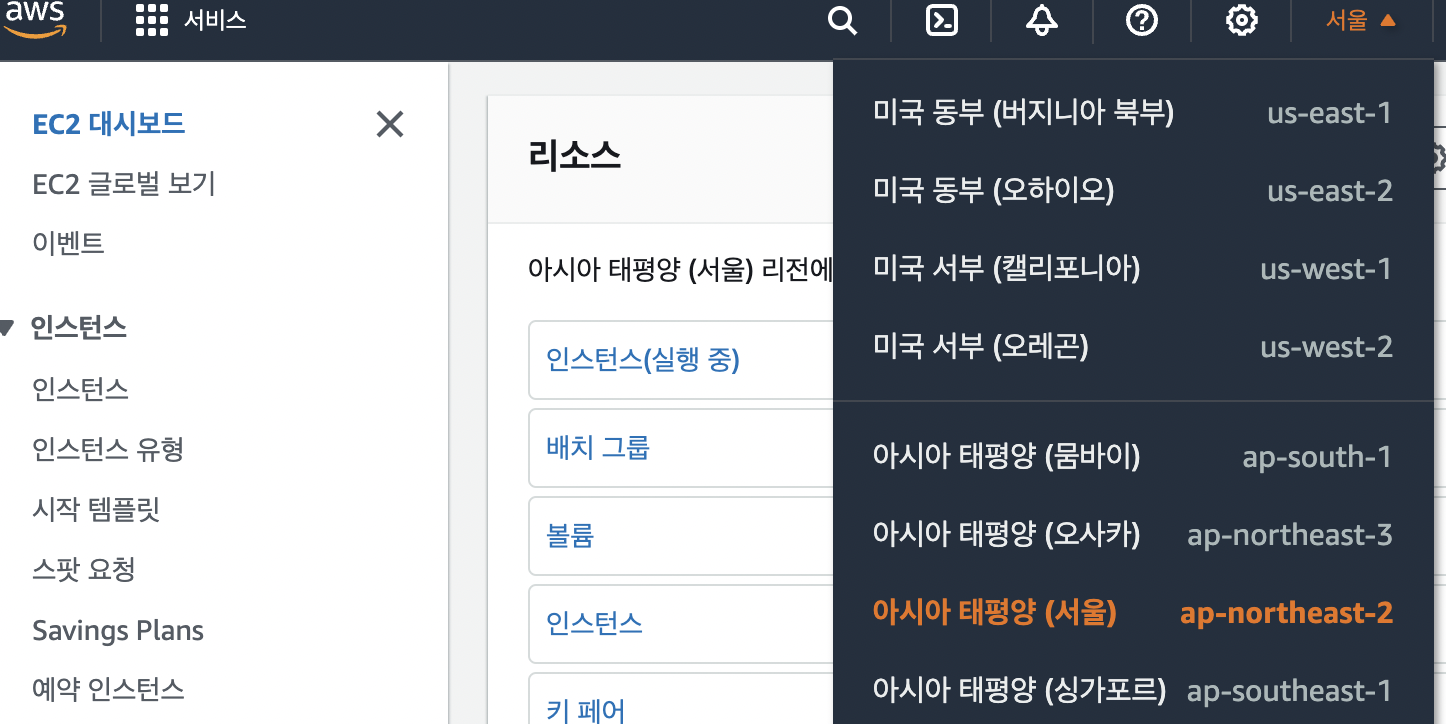The width and height of the screenshot is (1446, 724).
Task: Select 아시아 태평양 (서울) ap-northeast-2 region
Action: click(x=1132, y=612)
